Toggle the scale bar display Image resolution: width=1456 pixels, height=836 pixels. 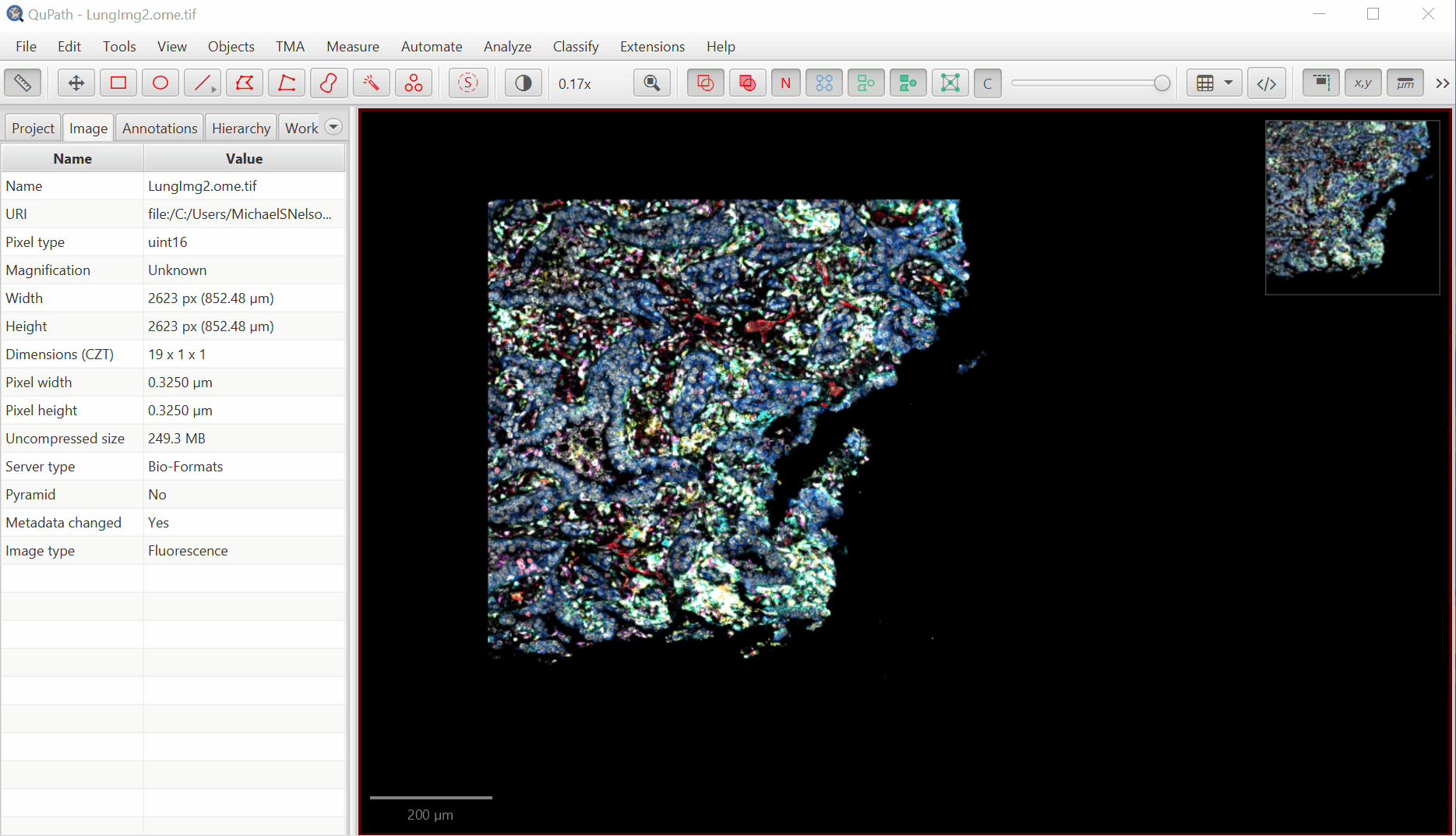[x=1405, y=83]
